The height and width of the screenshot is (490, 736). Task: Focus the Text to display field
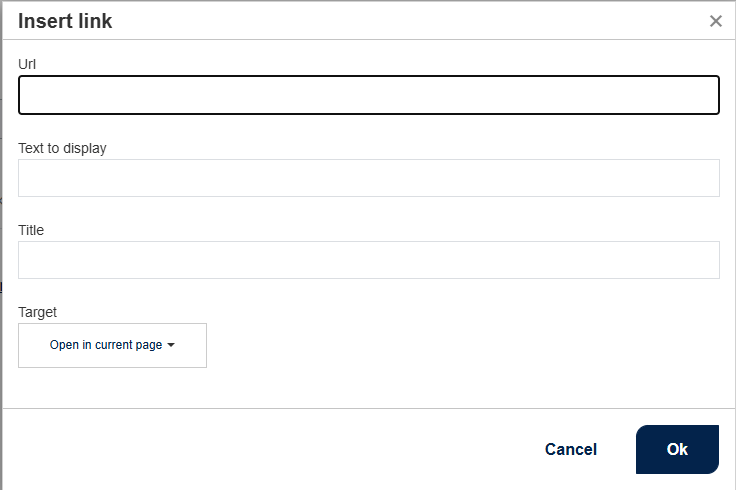click(x=368, y=178)
